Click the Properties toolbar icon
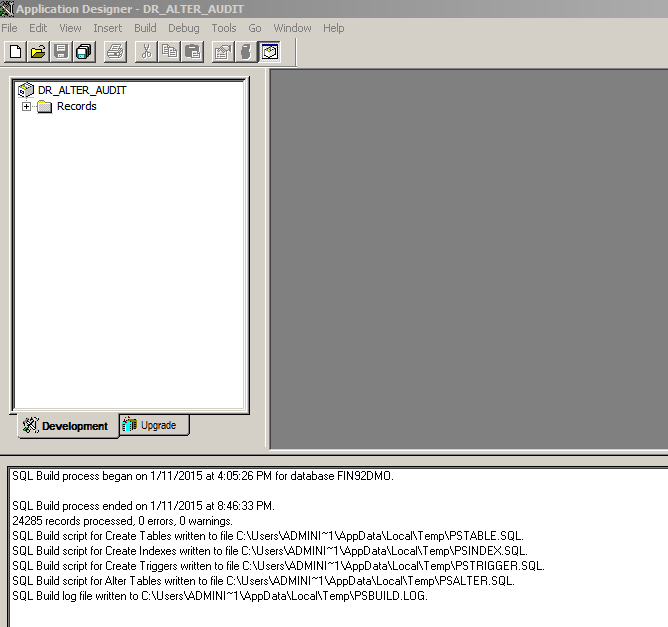668x627 pixels. point(223,52)
